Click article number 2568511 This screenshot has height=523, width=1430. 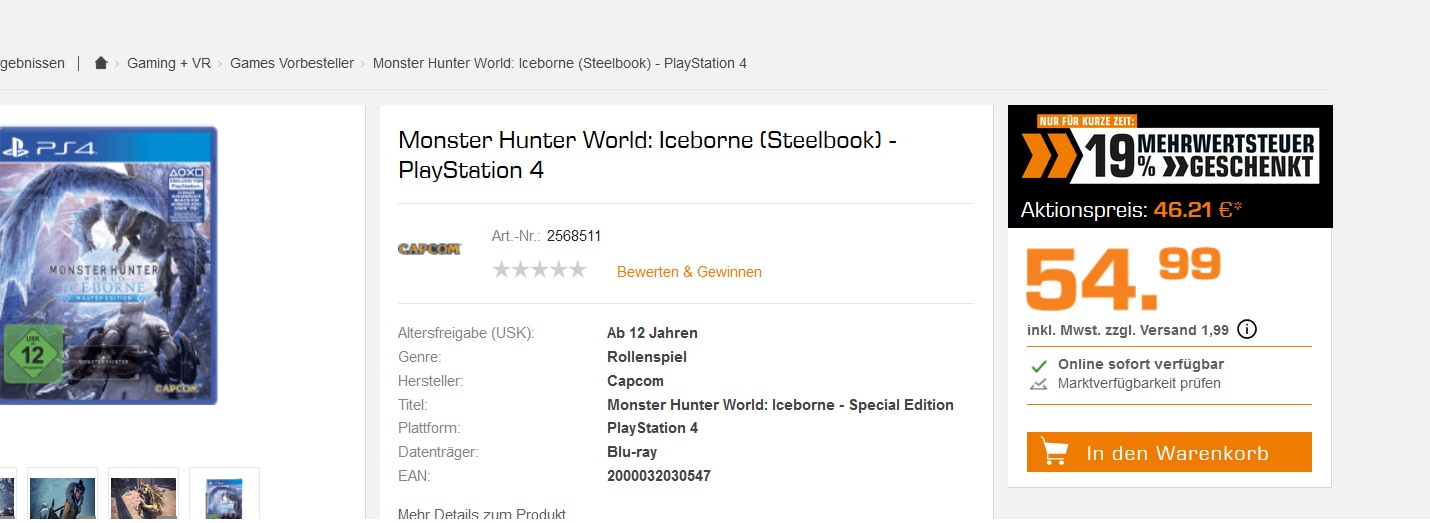click(574, 236)
